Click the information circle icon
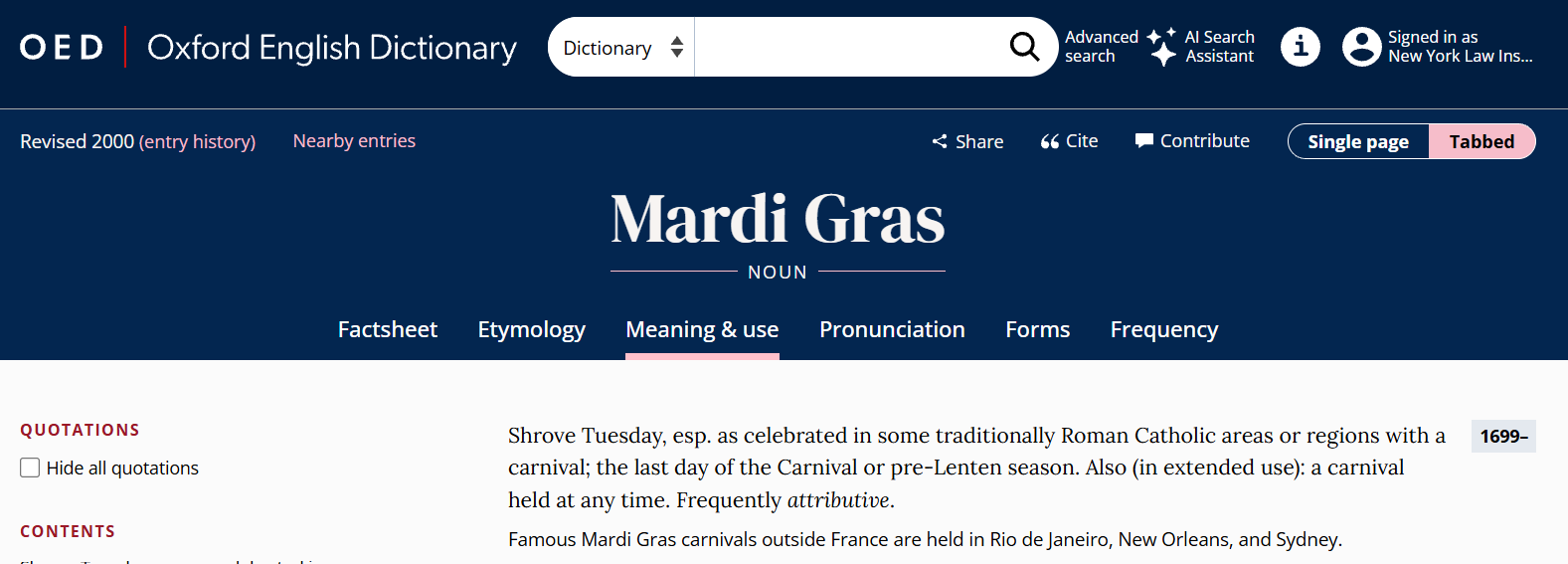Viewport: 1568px width, 564px height. [1300, 47]
